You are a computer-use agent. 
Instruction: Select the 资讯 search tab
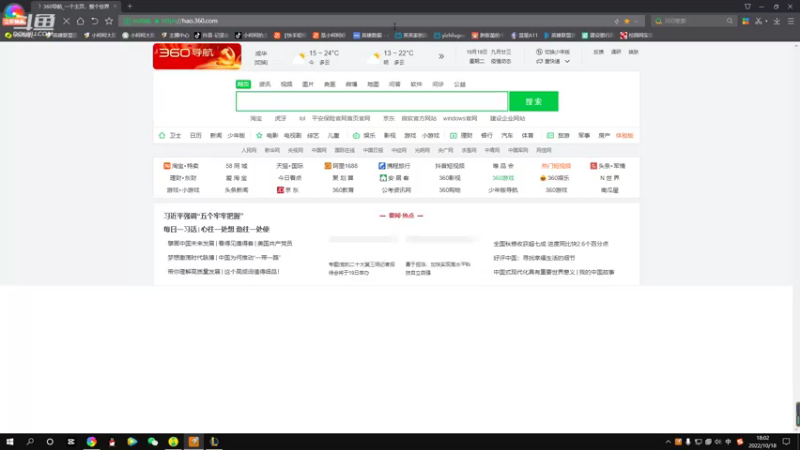265,84
